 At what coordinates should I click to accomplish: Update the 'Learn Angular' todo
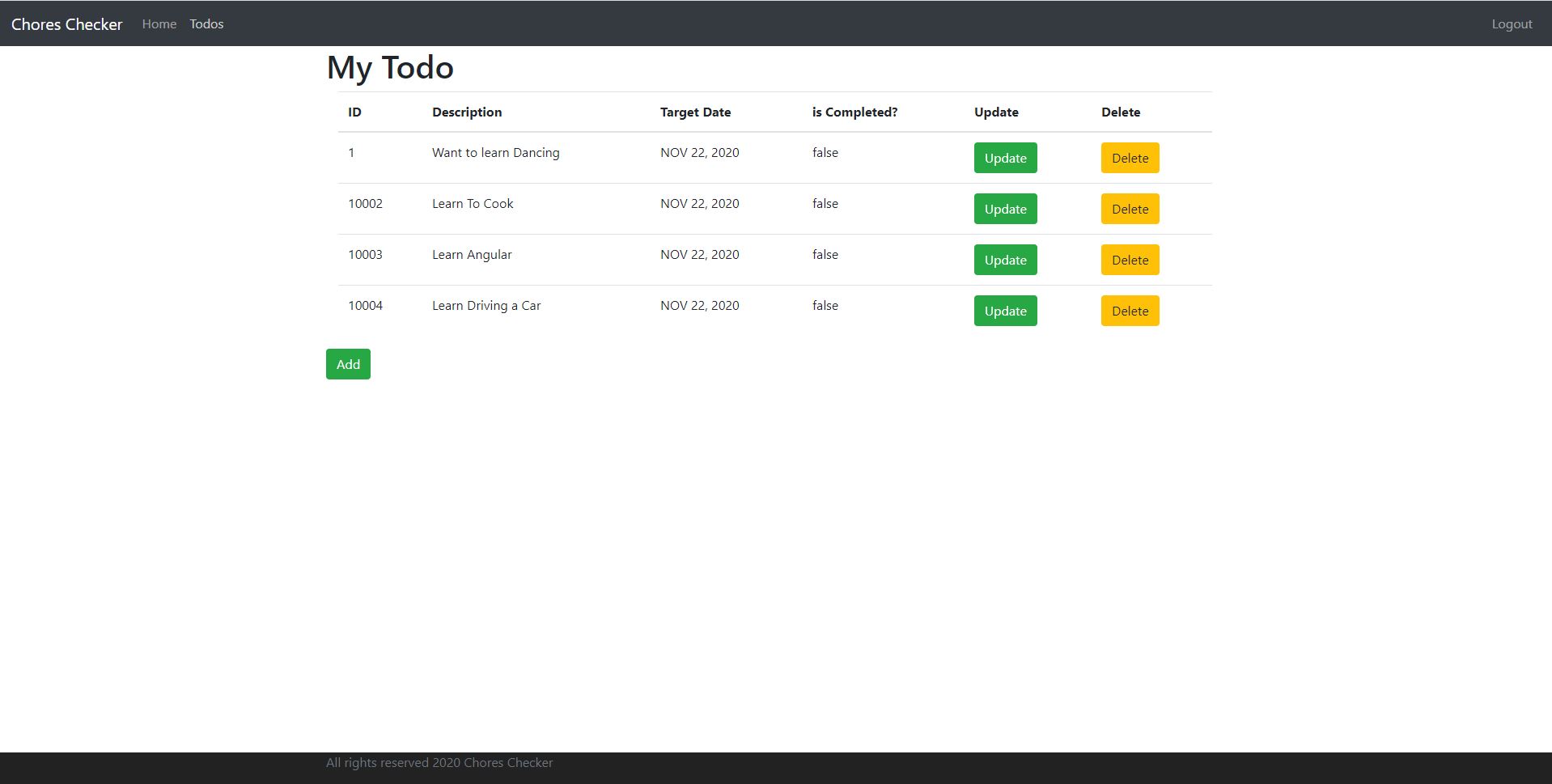1005,260
